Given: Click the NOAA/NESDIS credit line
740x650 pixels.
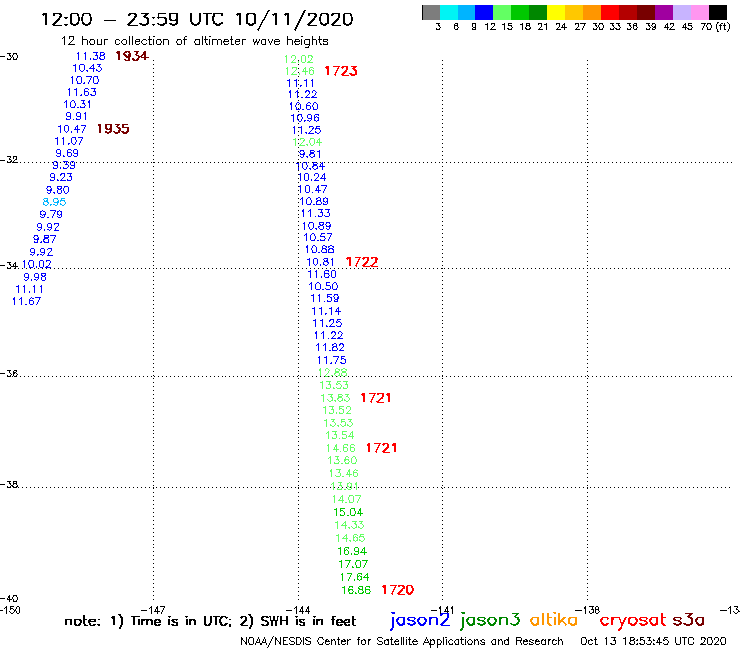Looking at the screenshot, I should point(402,642).
